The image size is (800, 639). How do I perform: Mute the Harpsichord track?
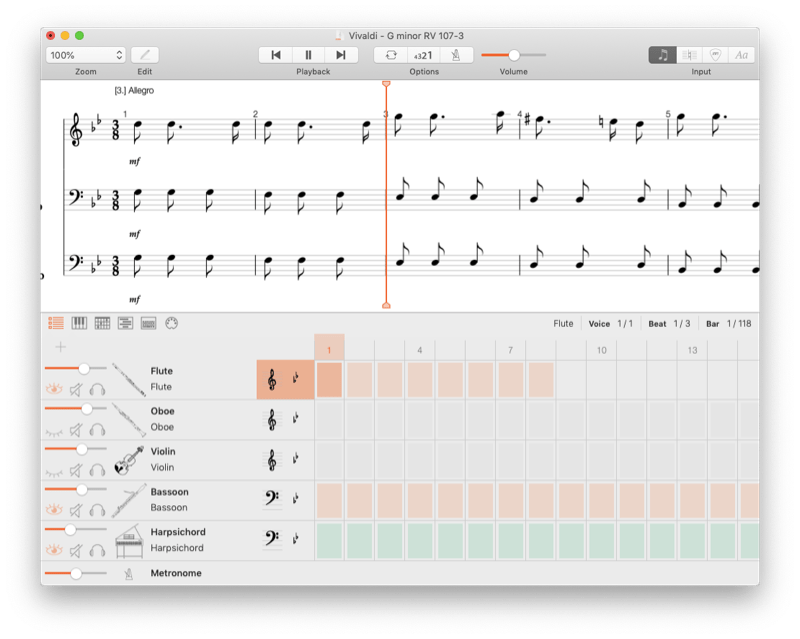76,551
